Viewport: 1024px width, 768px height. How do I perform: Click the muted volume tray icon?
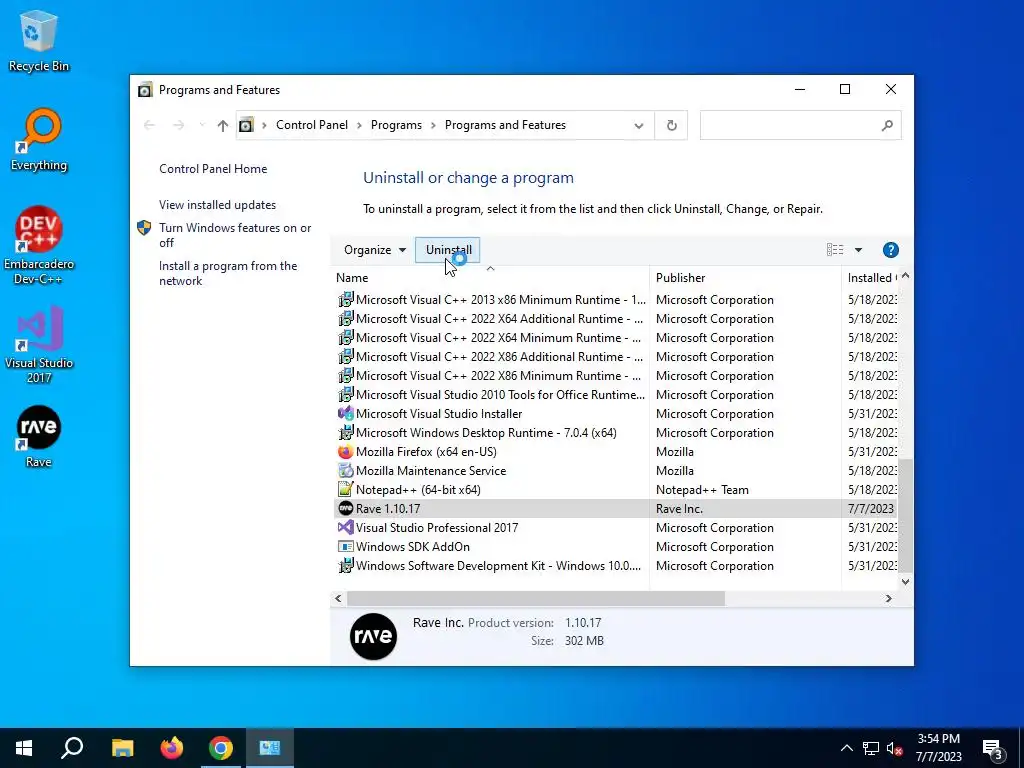pyautogui.click(x=894, y=749)
